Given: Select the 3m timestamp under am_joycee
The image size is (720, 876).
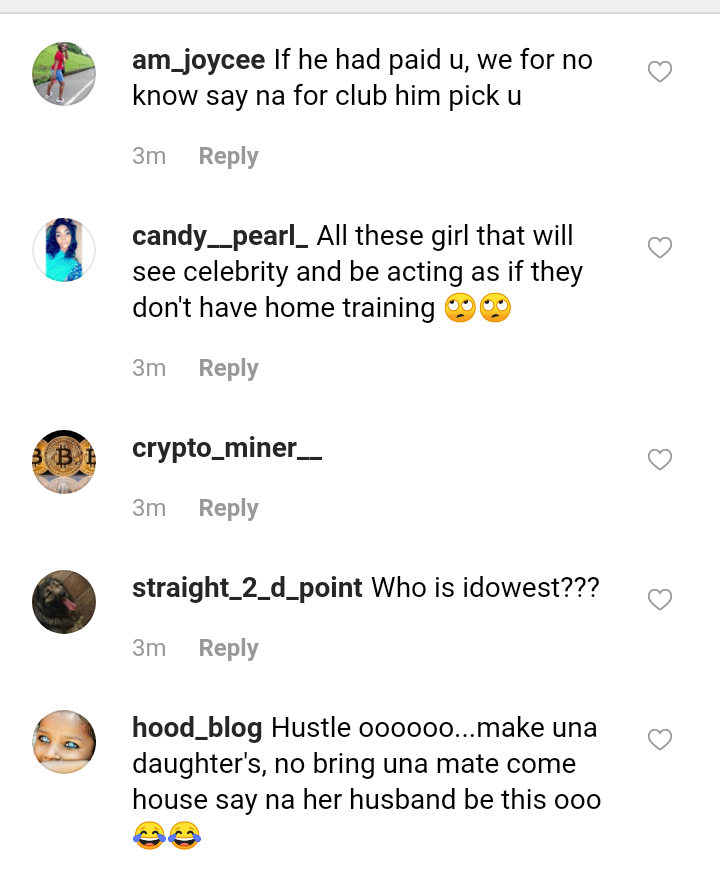Looking at the screenshot, I should [149, 156].
